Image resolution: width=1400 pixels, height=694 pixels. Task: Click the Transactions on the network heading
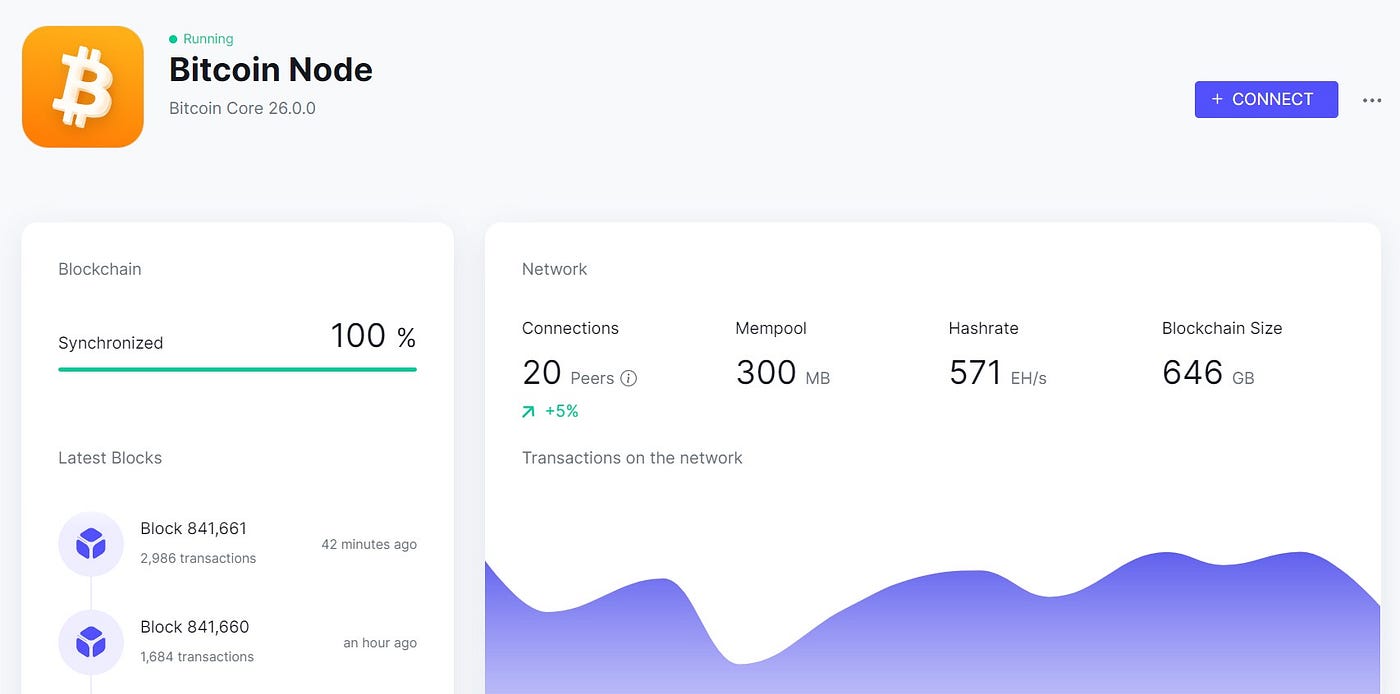632,458
